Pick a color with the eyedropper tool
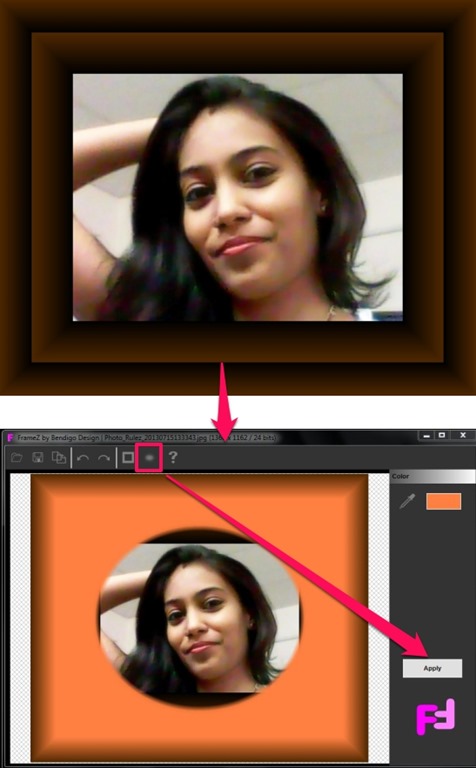The width and height of the screenshot is (476, 768). click(x=407, y=501)
